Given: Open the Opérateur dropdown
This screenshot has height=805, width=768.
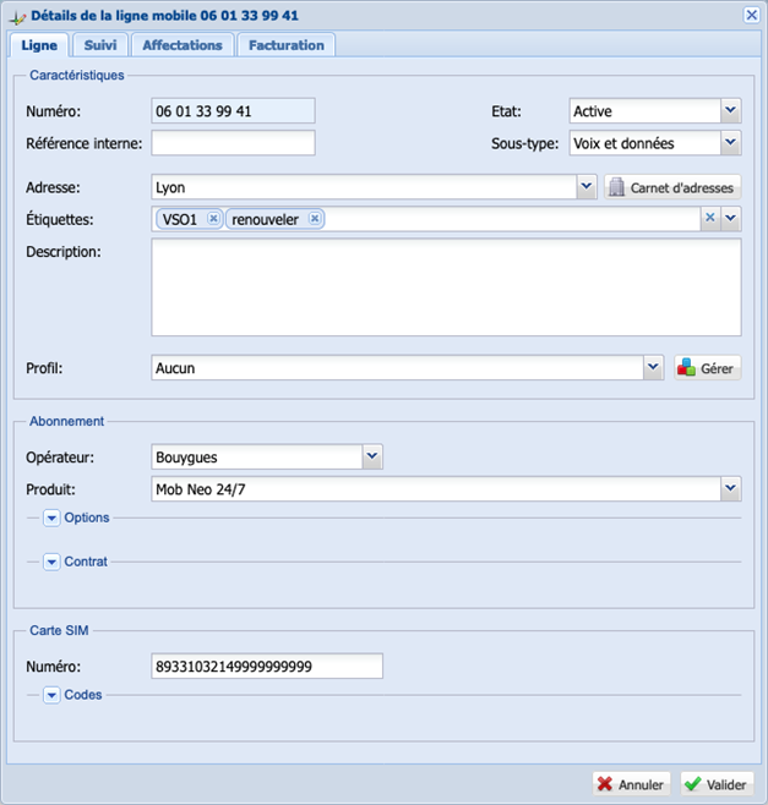Looking at the screenshot, I should 372,457.
